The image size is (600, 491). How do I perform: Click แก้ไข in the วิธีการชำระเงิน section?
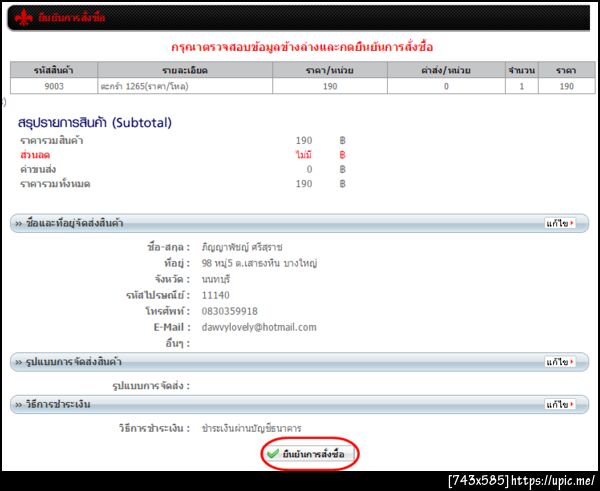pyautogui.click(x=560, y=404)
